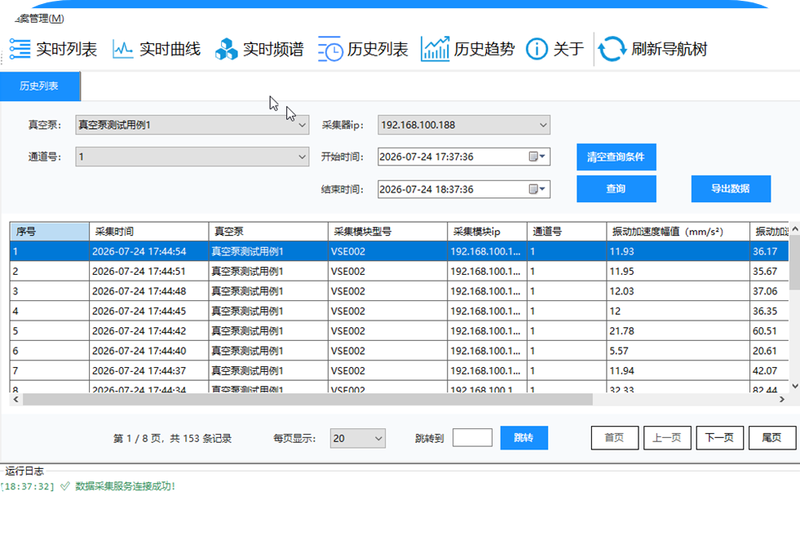Sort by the 序号 column header
The width and height of the screenshot is (800, 540).
pos(49,232)
